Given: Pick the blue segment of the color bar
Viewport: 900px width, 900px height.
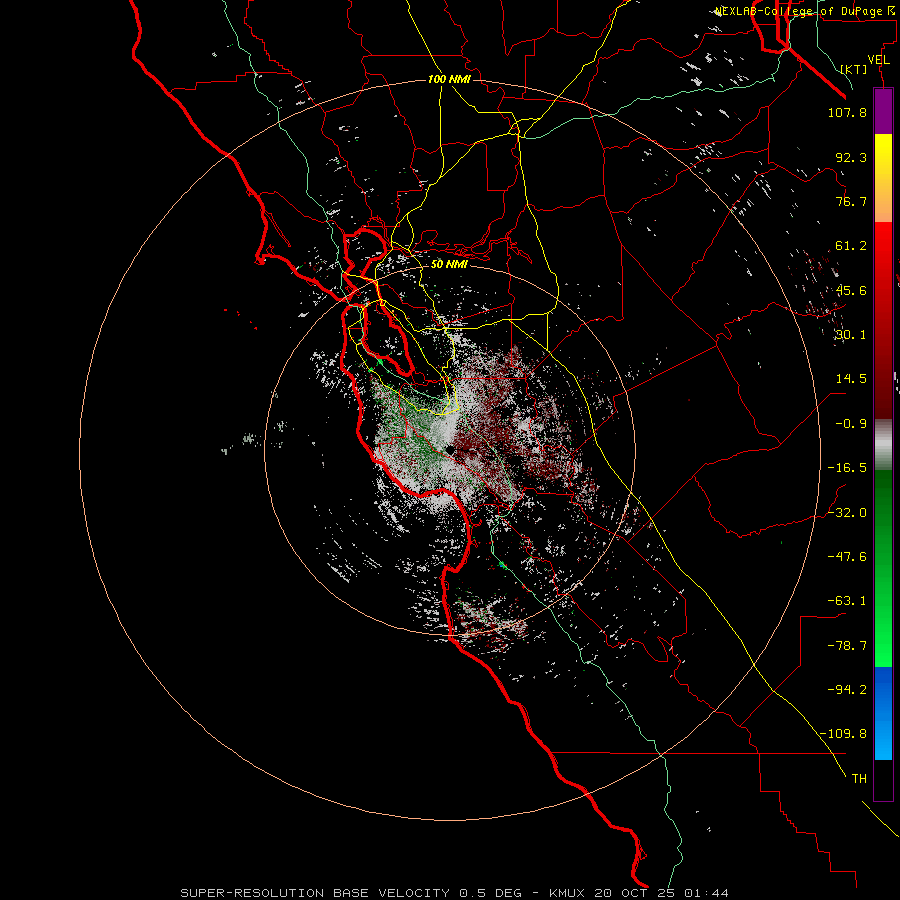Looking at the screenshot, I should point(883,713).
